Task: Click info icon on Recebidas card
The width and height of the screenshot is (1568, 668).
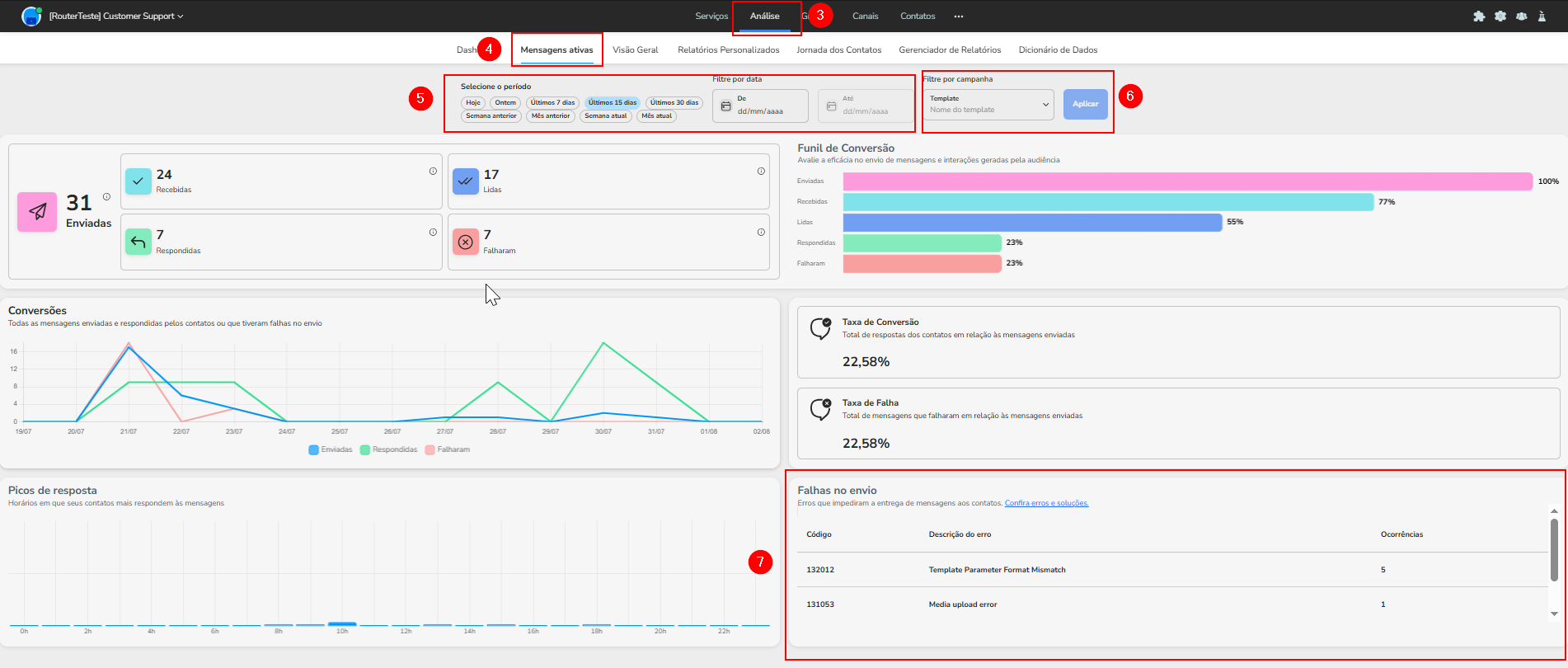Action: coord(433,172)
